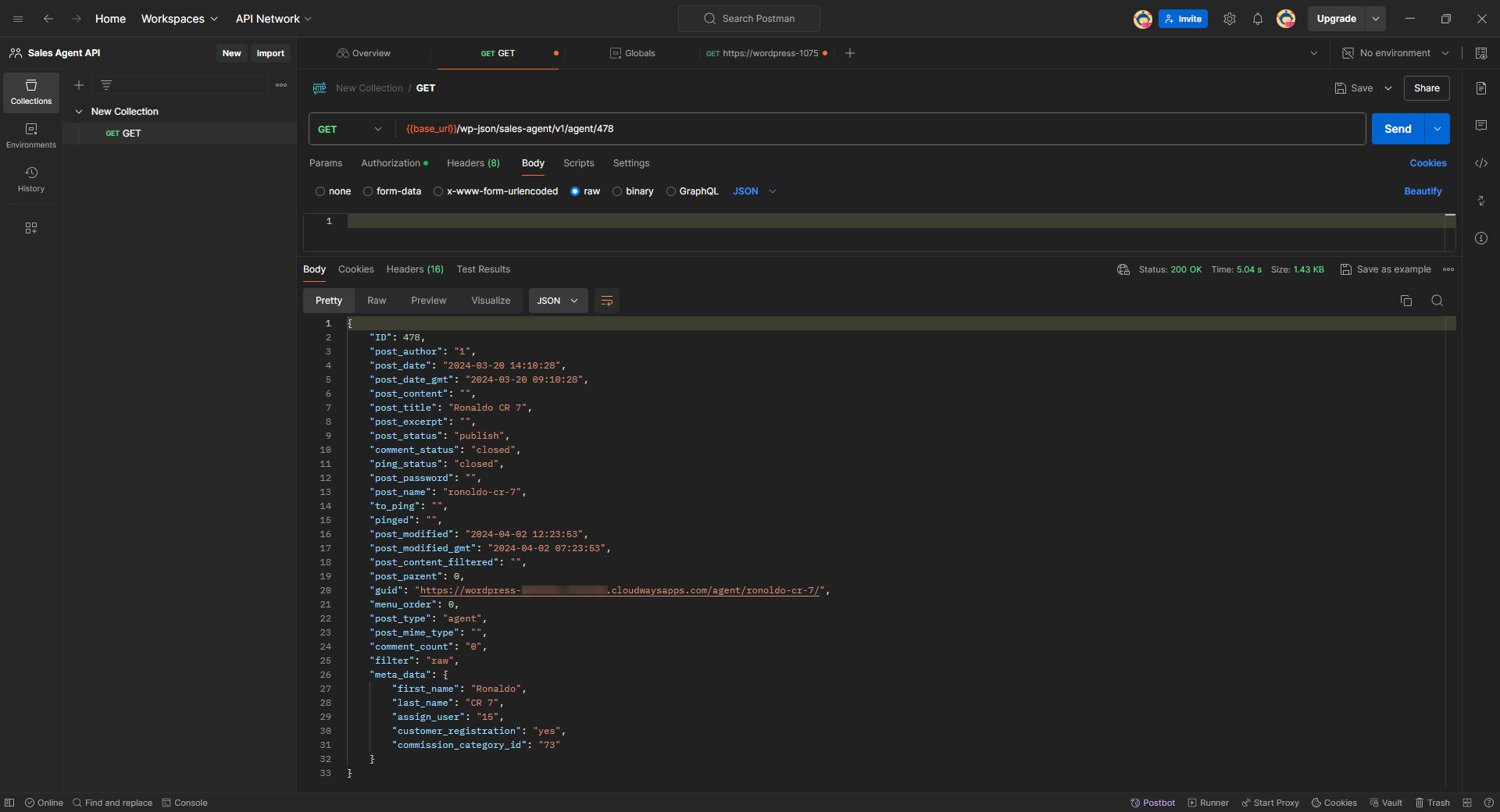Open the API Network dropdown
Screen dimensions: 1500x812
(x=273, y=19)
